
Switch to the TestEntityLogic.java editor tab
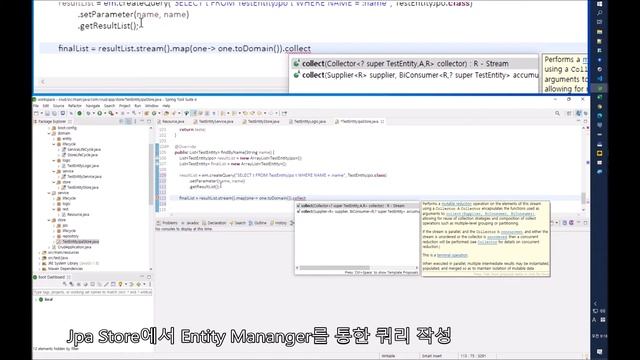pyautogui.click(x=310, y=122)
